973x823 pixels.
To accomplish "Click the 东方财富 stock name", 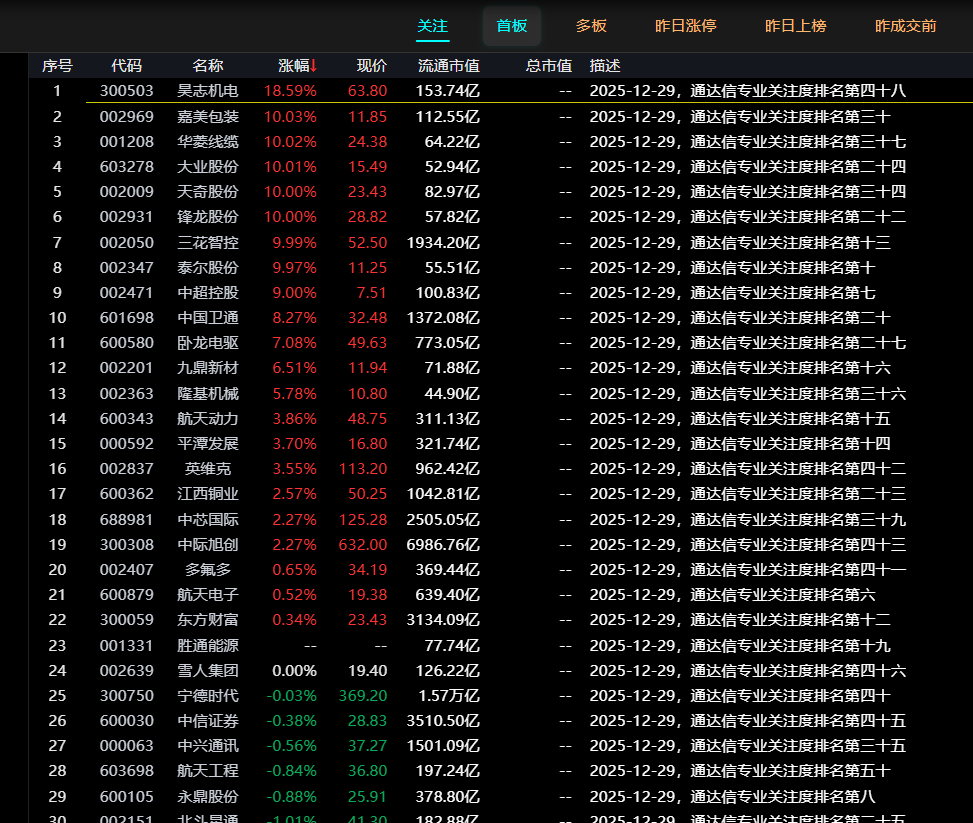I will 208,620.
